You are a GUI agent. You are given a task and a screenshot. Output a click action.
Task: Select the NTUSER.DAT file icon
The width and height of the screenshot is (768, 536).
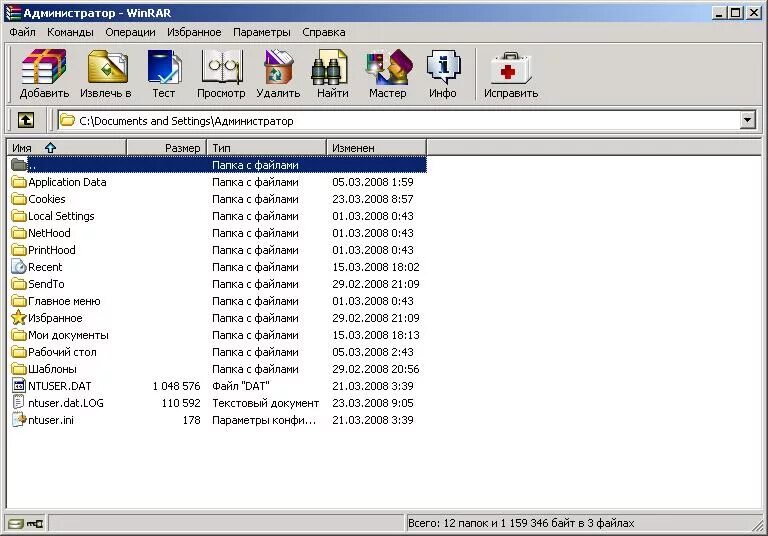[19, 386]
